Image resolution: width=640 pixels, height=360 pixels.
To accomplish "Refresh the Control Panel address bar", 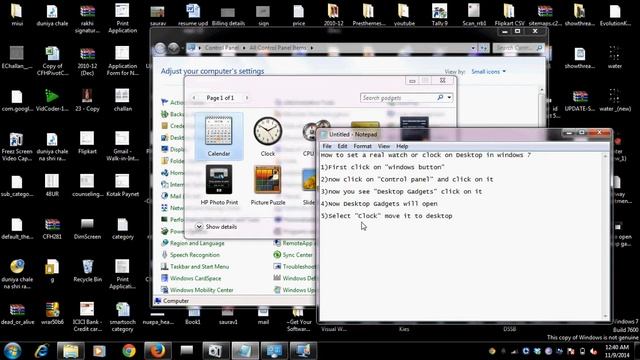I will click(x=483, y=48).
